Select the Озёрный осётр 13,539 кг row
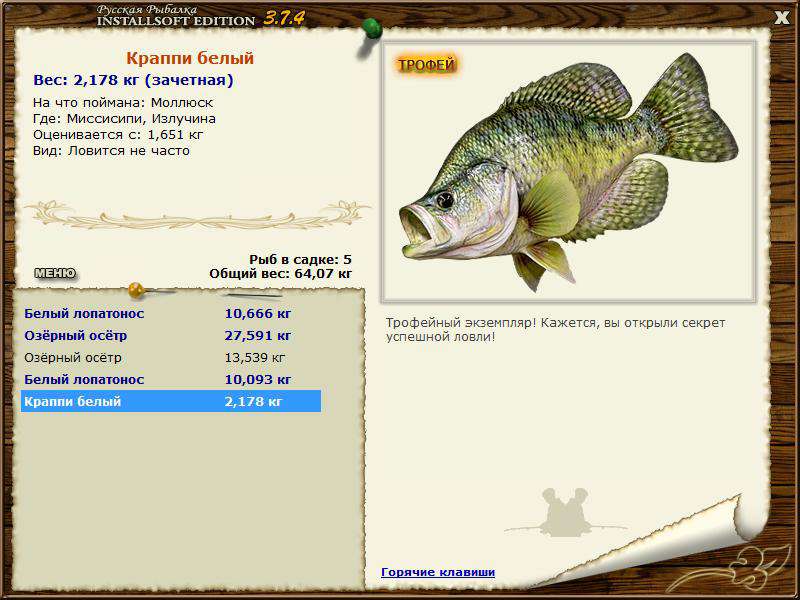800x600 pixels. tap(171, 358)
